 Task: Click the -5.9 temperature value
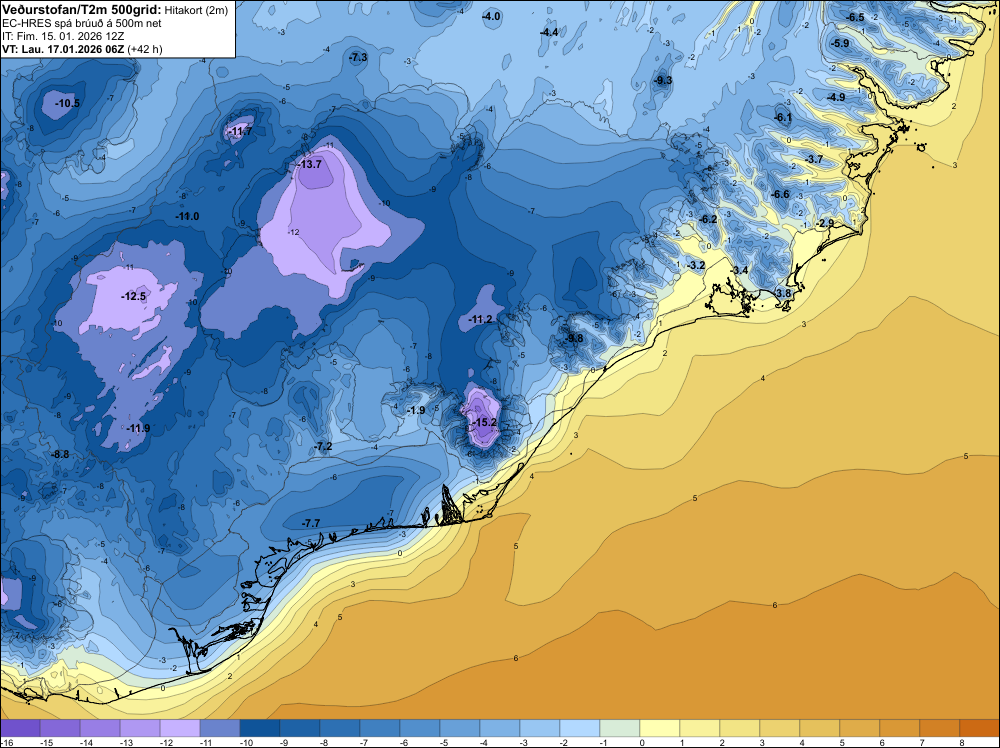(840, 43)
